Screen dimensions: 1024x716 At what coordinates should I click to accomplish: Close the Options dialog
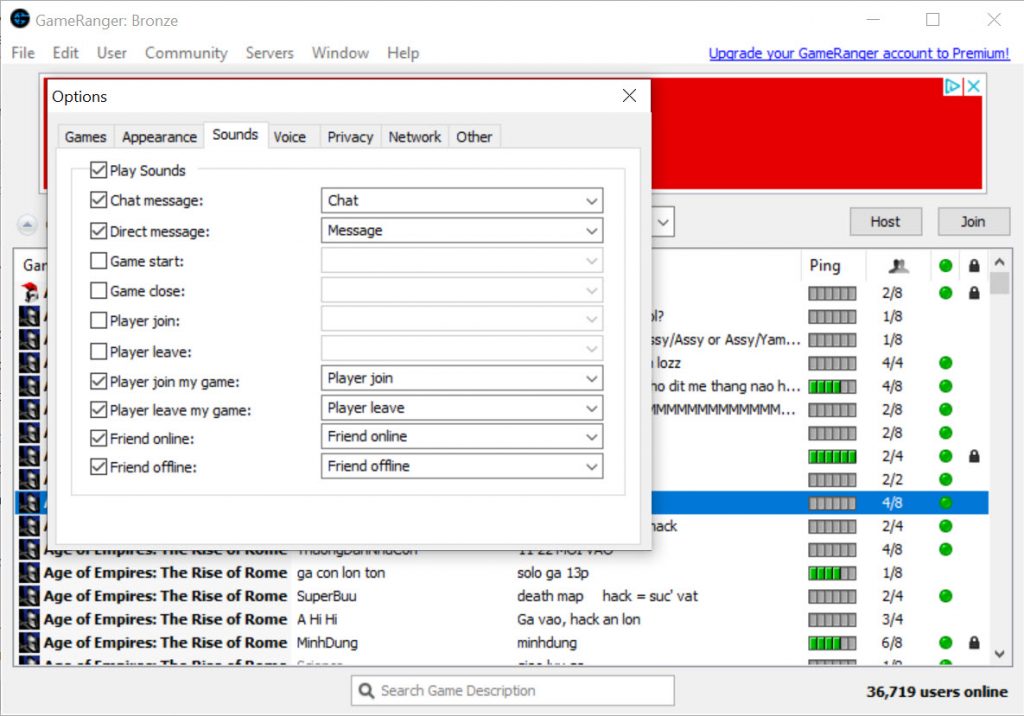(630, 96)
